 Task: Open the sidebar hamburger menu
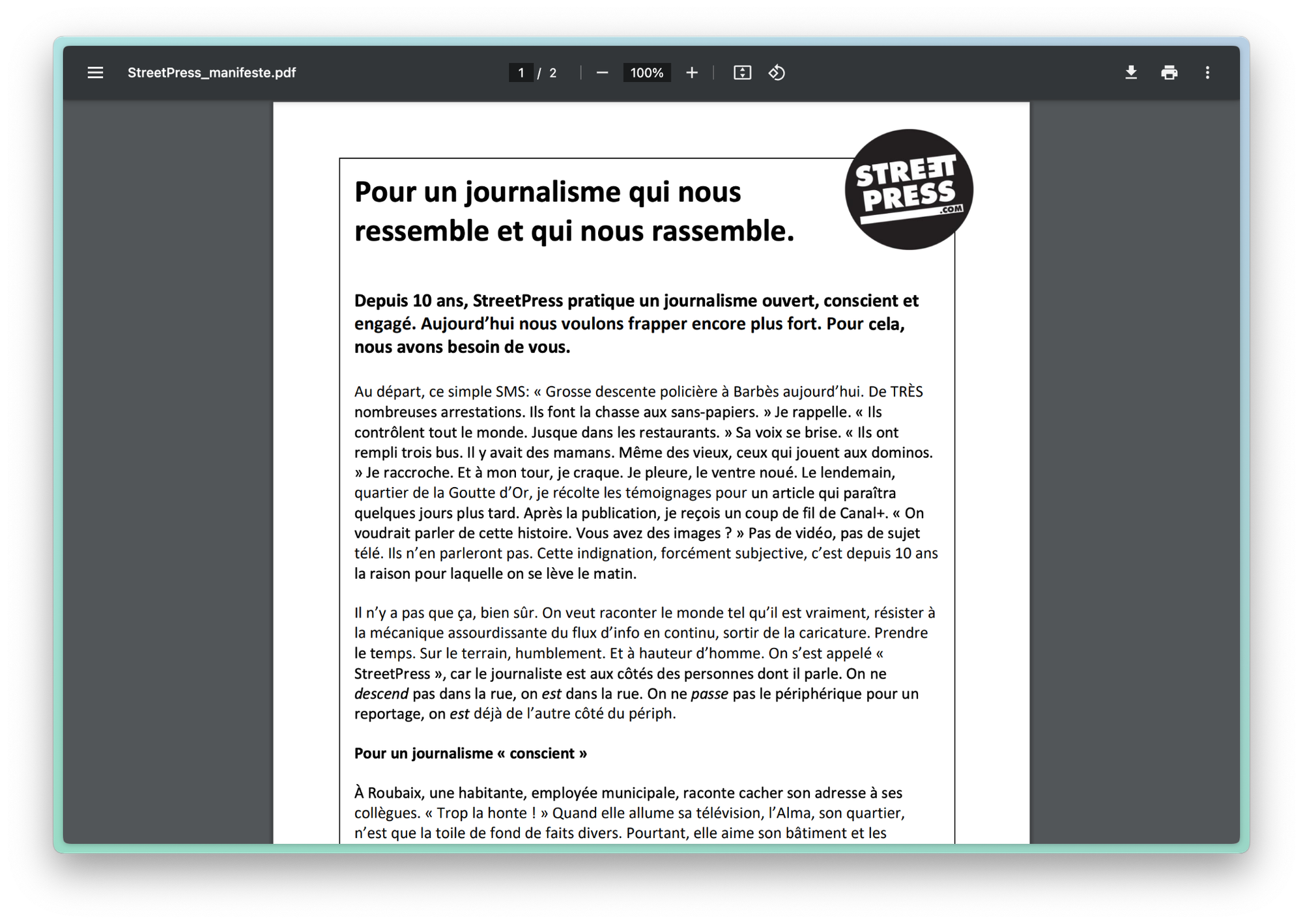point(95,73)
